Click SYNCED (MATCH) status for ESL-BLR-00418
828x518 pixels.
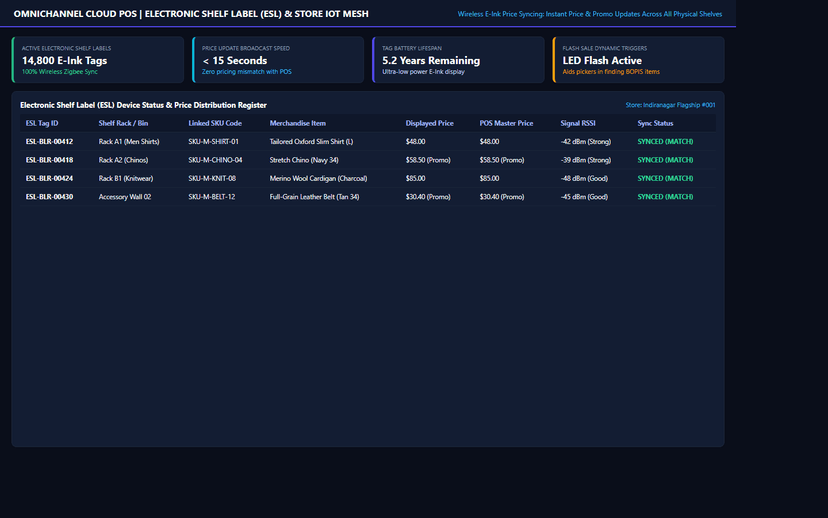pyautogui.click(x=665, y=160)
